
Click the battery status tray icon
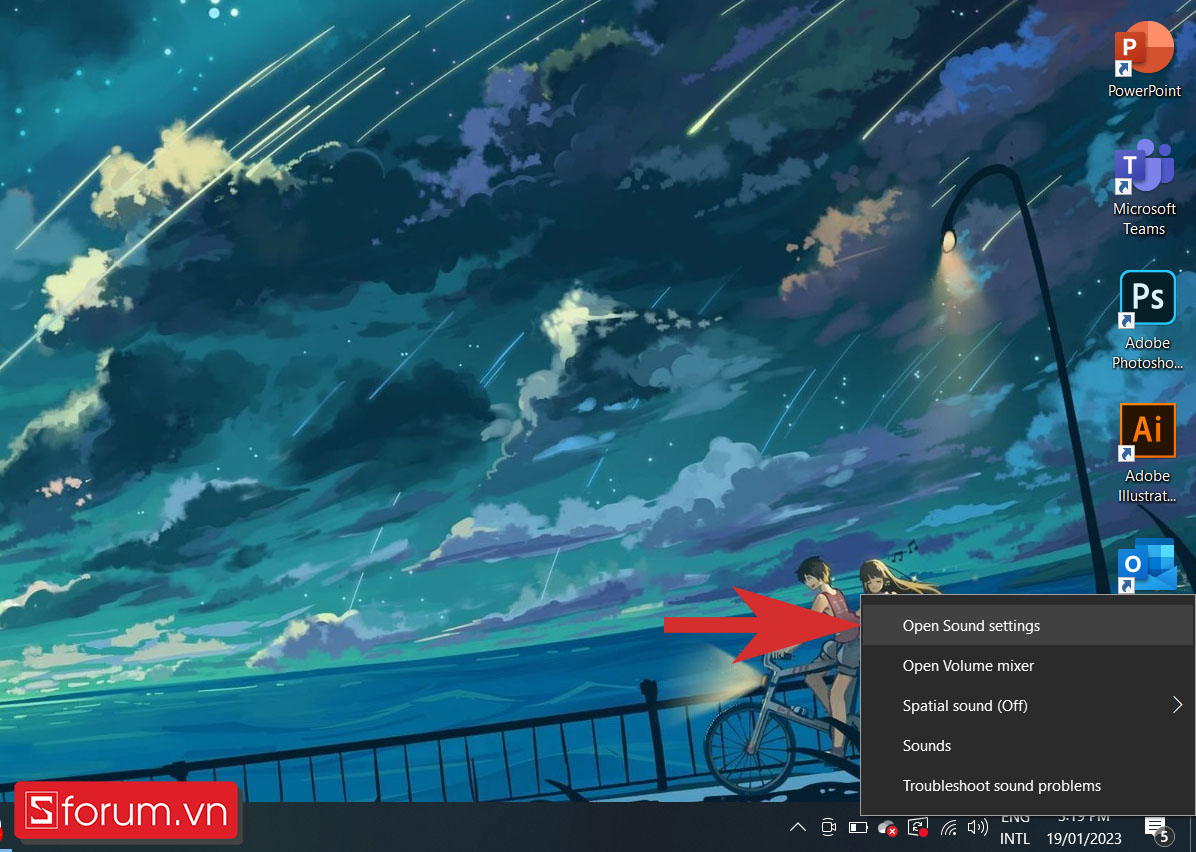(858, 828)
